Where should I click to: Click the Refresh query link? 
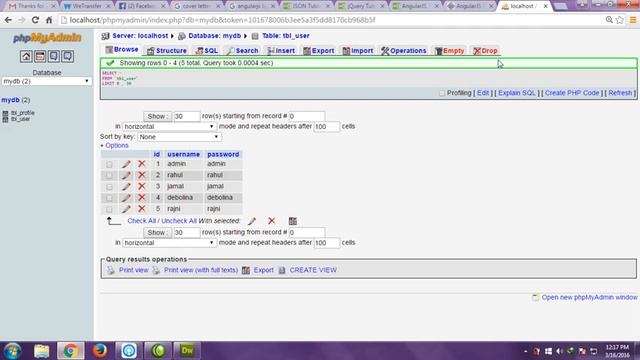click(x=620, y=93)
